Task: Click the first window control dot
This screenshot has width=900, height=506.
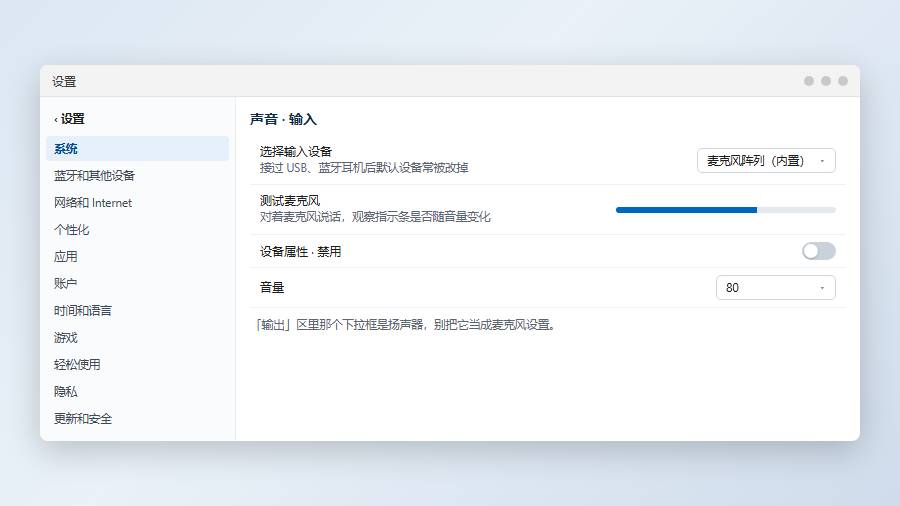Action: [x=809, y=81]
